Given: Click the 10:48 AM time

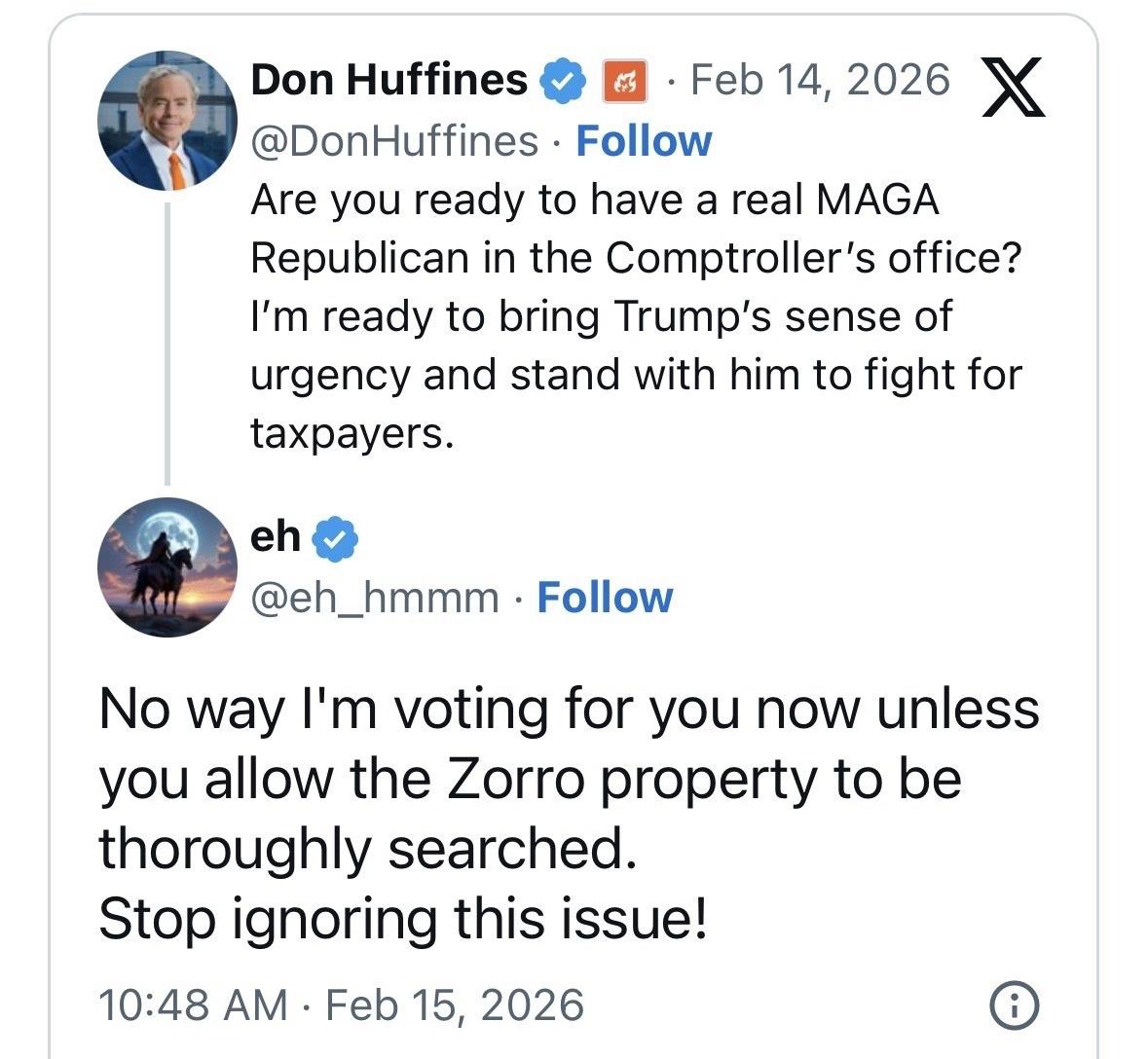Looking at the screenshot, I should [x=193, y=1004].
